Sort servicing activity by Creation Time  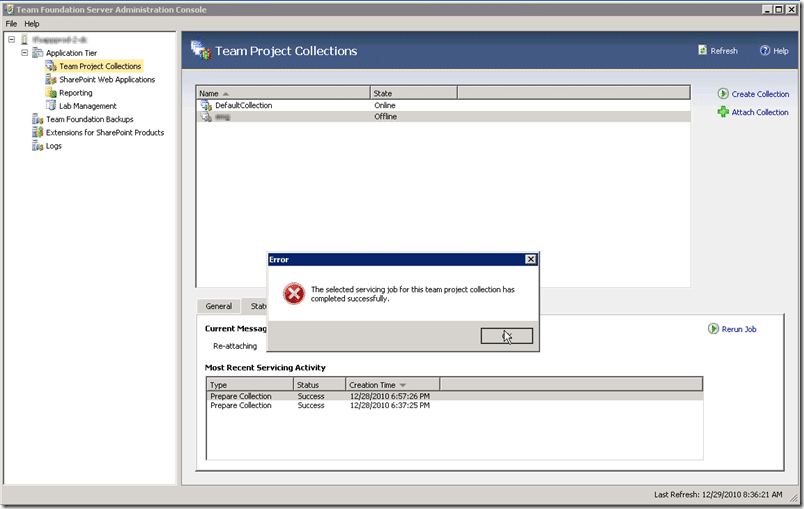[x=393, y=384]
